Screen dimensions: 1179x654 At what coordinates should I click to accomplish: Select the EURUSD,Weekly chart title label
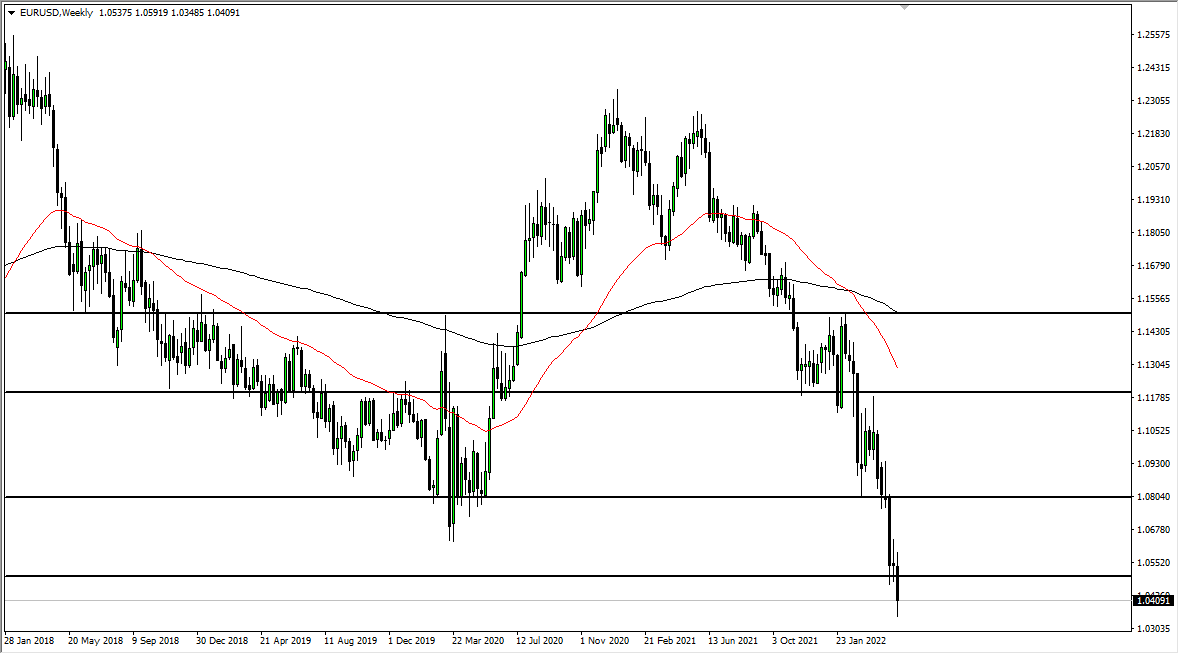pos(56,14)
